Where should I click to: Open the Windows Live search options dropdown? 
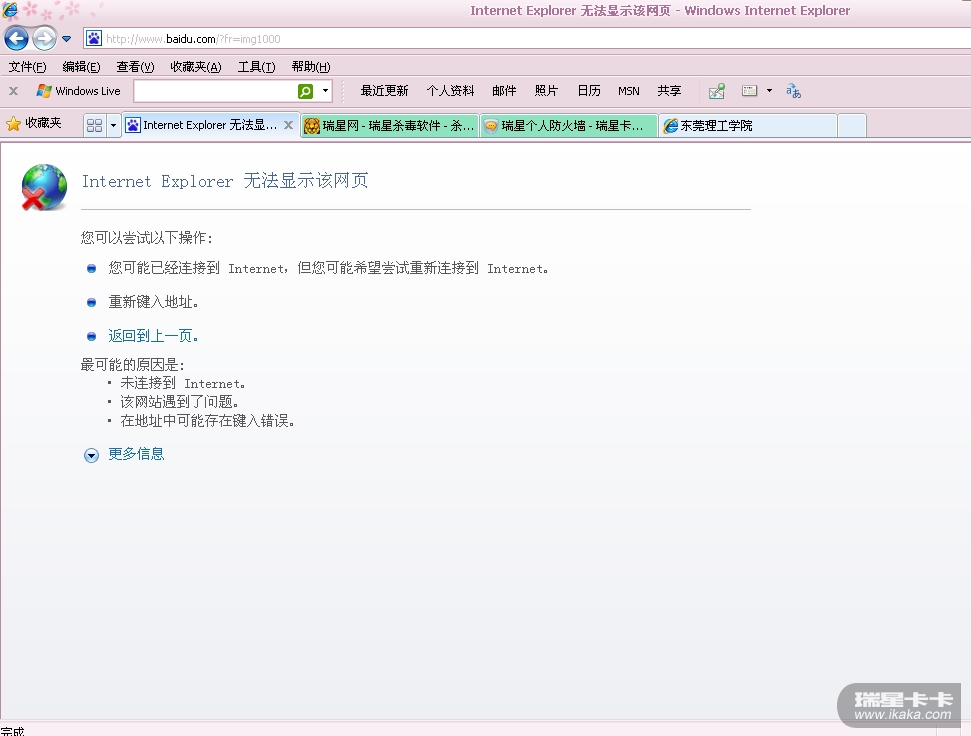(325, 91)
